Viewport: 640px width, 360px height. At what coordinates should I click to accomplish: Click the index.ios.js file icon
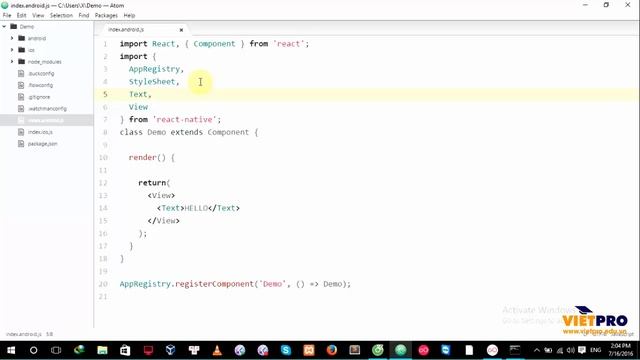coord(21,132)
